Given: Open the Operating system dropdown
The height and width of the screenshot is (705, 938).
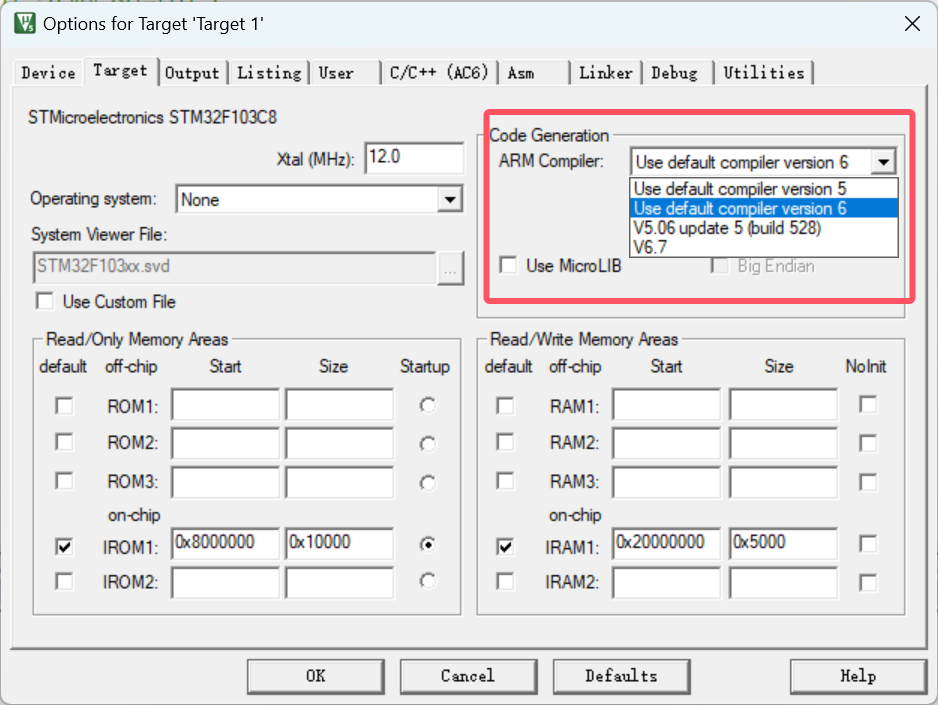Looking at the screenshot, I should [x=450, y=199].
